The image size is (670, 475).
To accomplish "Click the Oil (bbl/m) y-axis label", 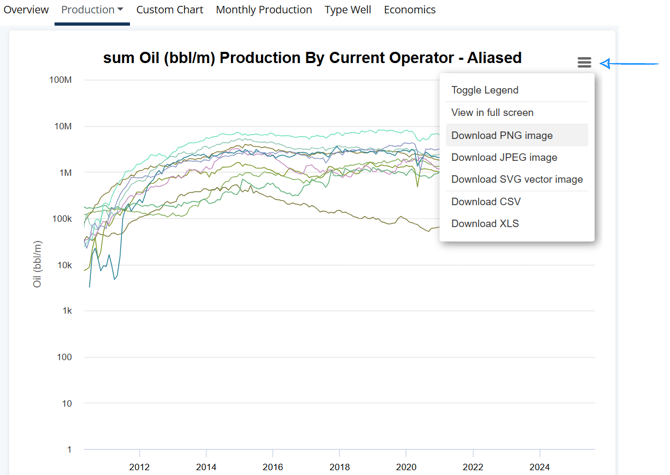I will click(x=38, y=264).
